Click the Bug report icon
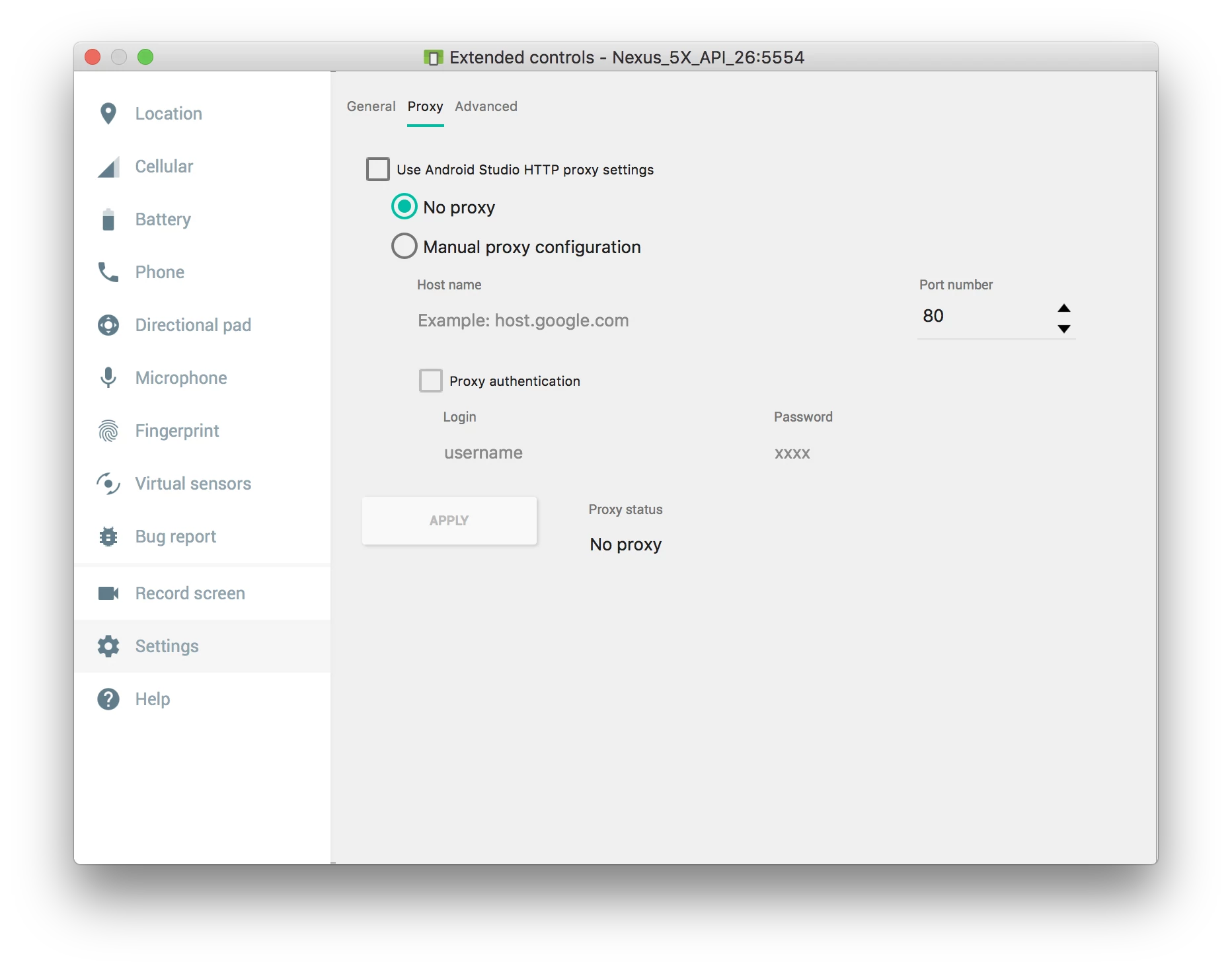Image resolution: width=1232 pixels, height=970 pixels. pos(108,537)
